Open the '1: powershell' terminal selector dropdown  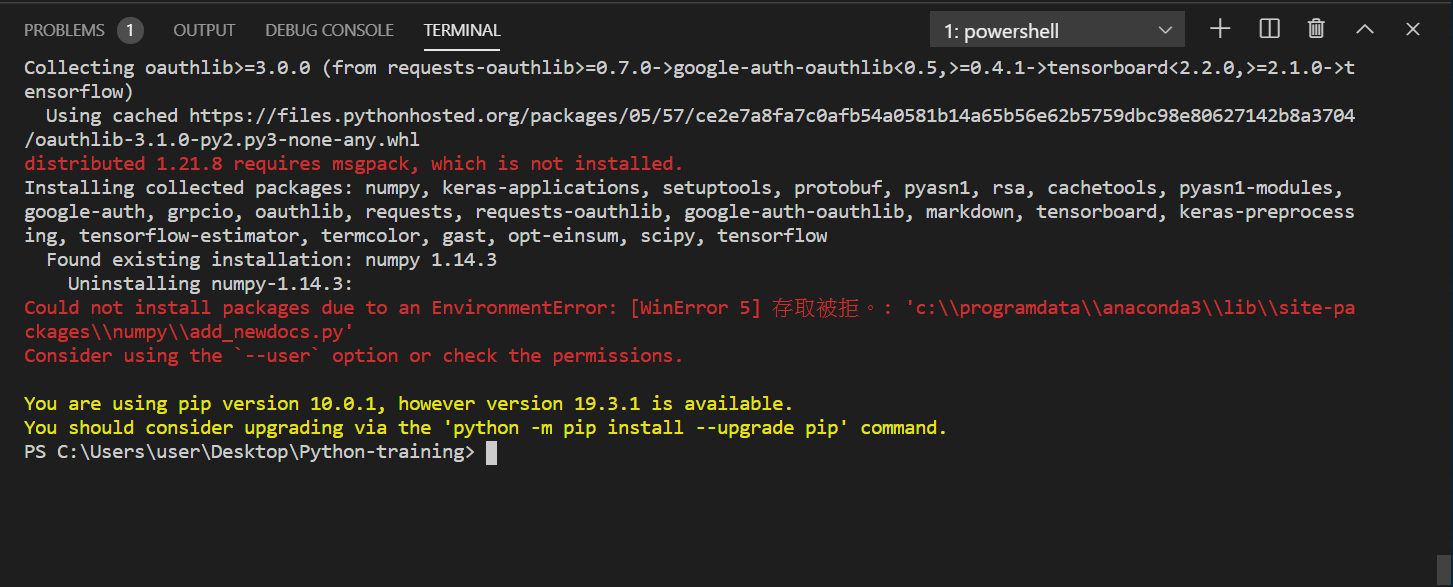[x=1057, y=30]
